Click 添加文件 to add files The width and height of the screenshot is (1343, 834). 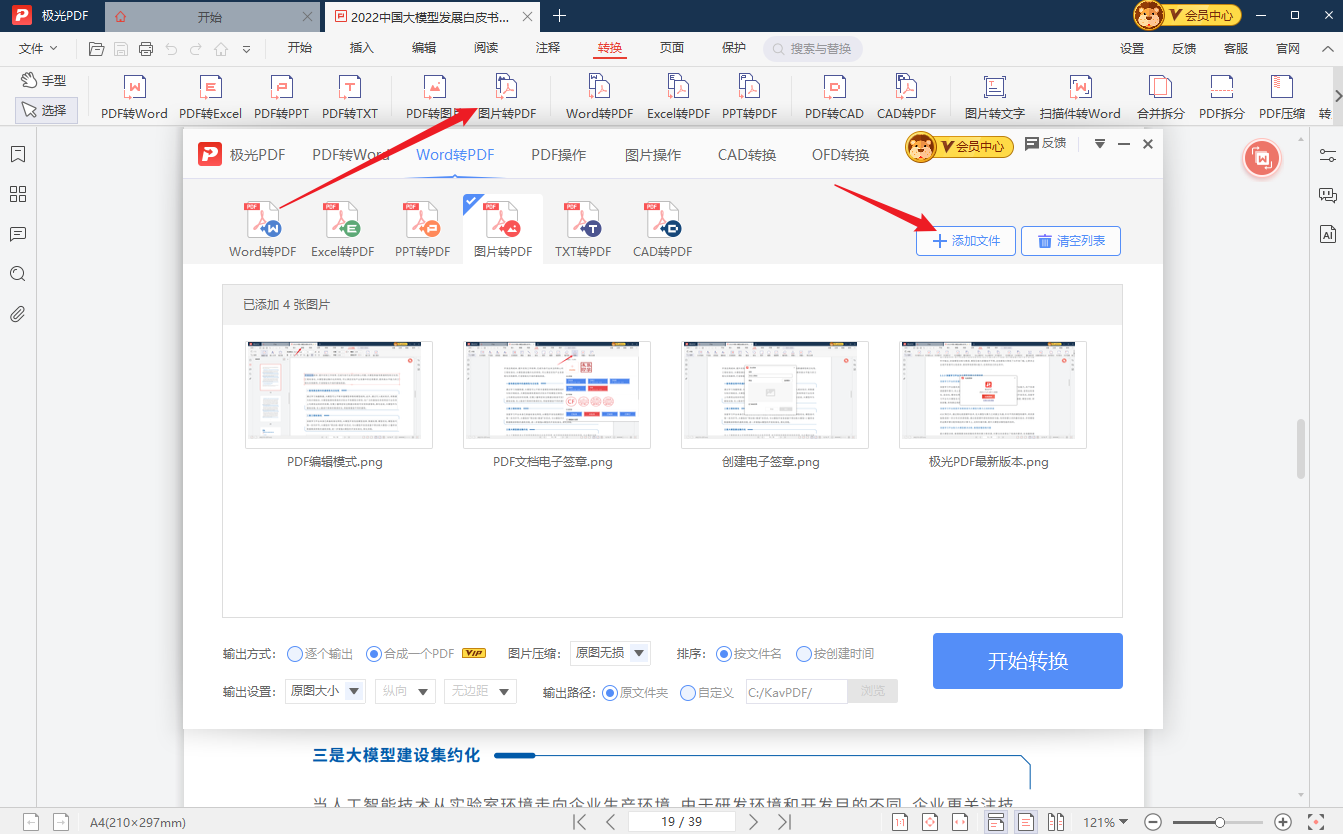pyautogui.click(x=964, y=240)
